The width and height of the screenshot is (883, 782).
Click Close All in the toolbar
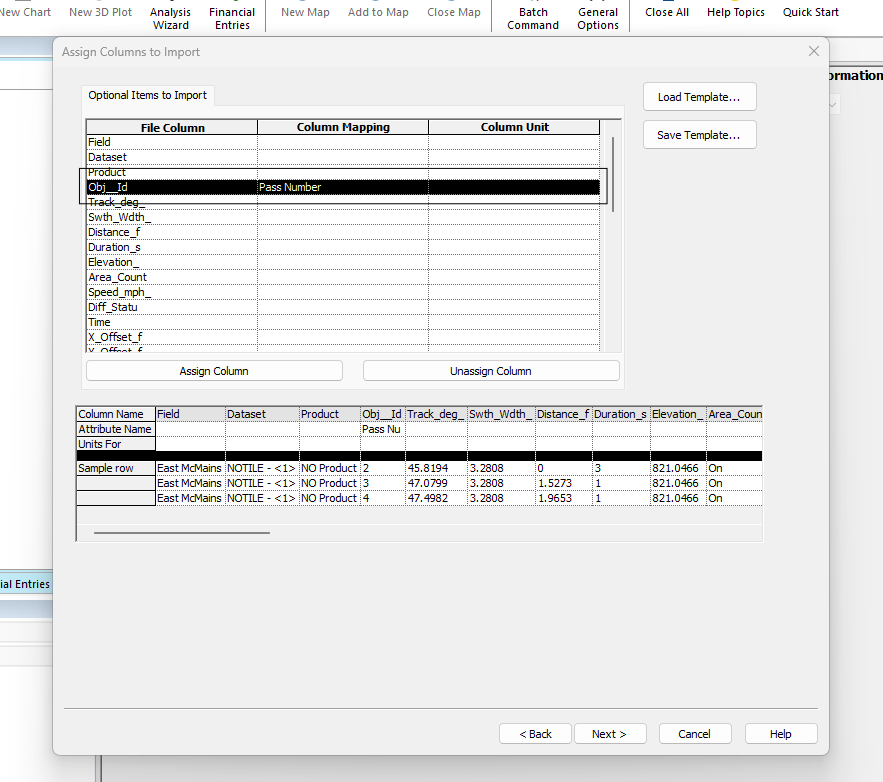[667, 12]
